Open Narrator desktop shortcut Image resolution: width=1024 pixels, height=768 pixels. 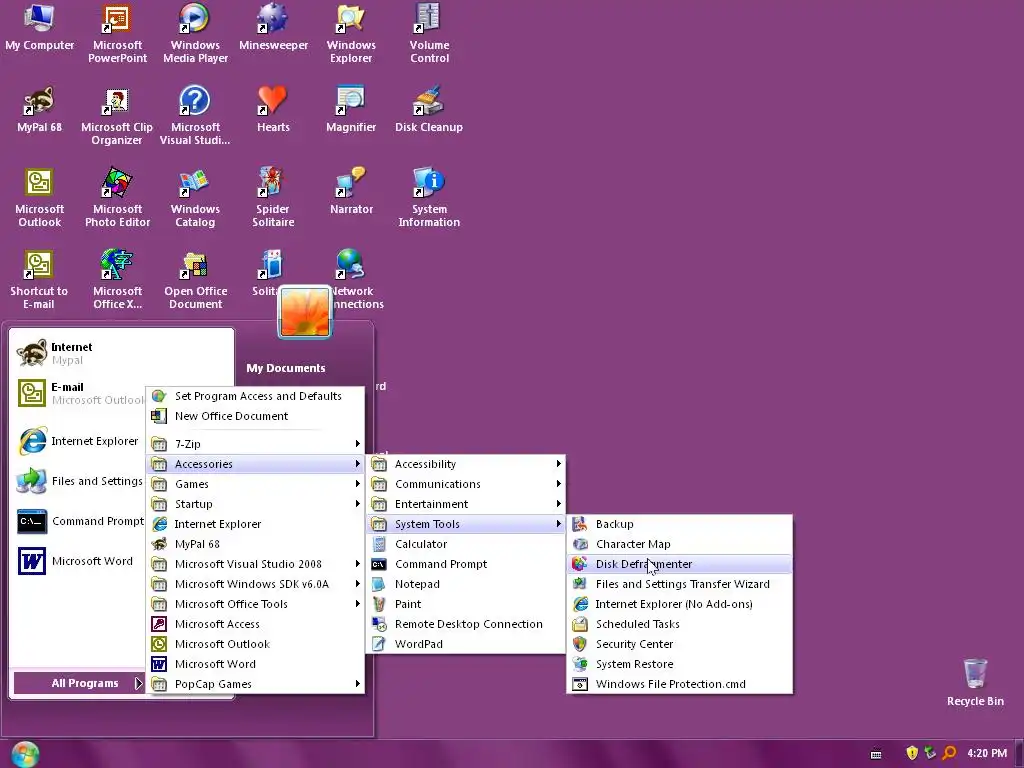[x=351, y=192]
